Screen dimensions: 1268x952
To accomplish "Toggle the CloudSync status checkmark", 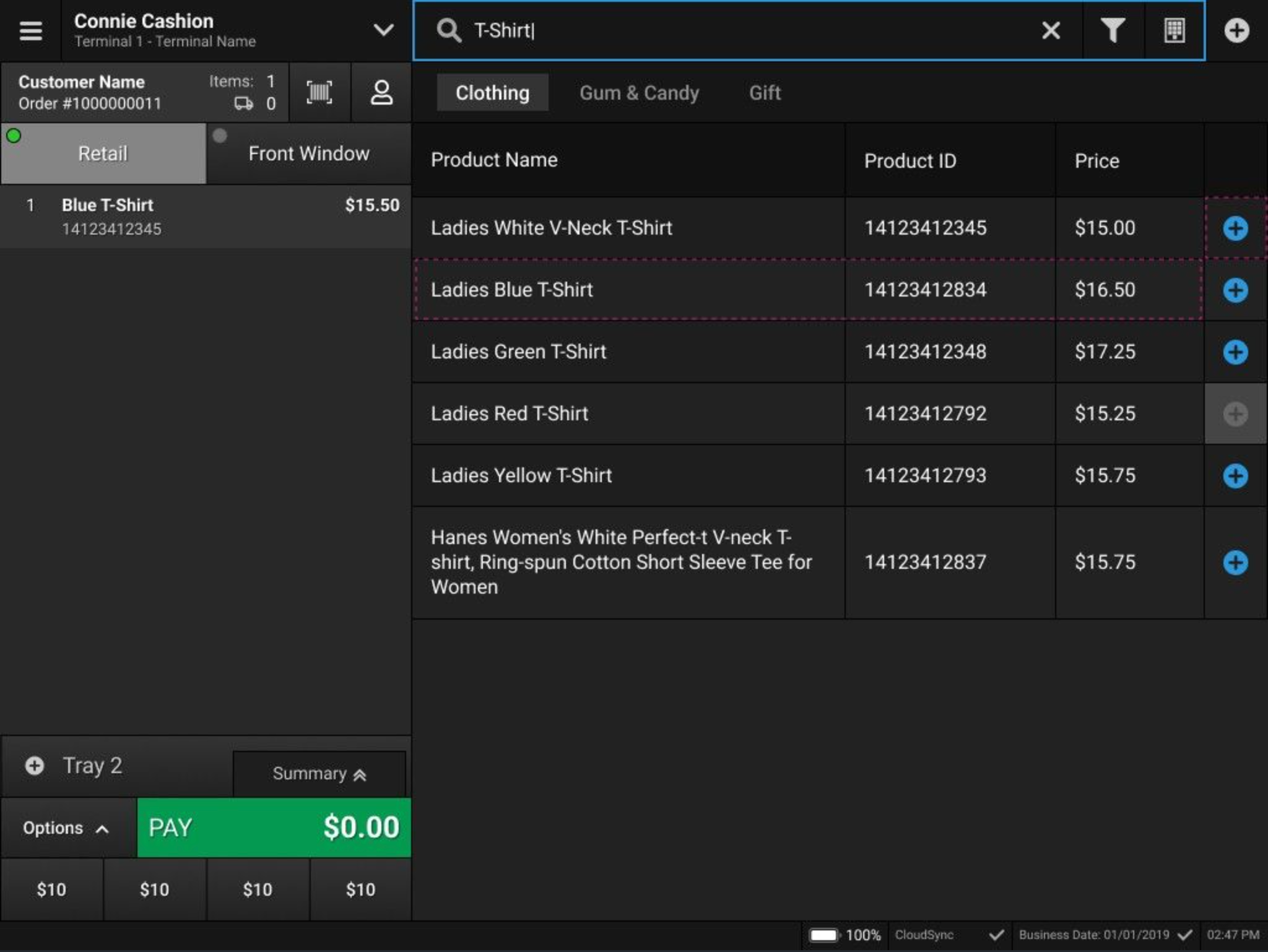I will [997, 935].
